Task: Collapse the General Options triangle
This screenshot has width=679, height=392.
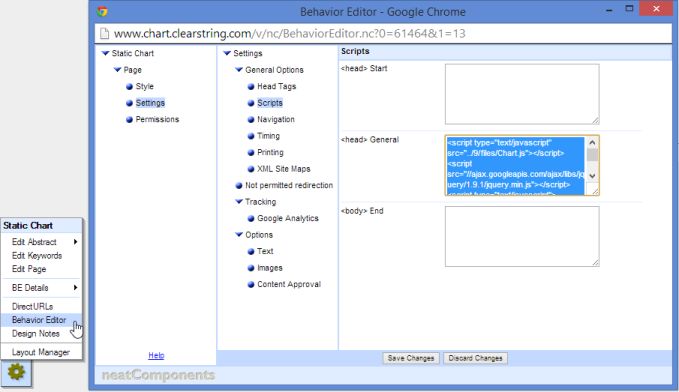Action: pyautogui.click(x=239, y=70)
